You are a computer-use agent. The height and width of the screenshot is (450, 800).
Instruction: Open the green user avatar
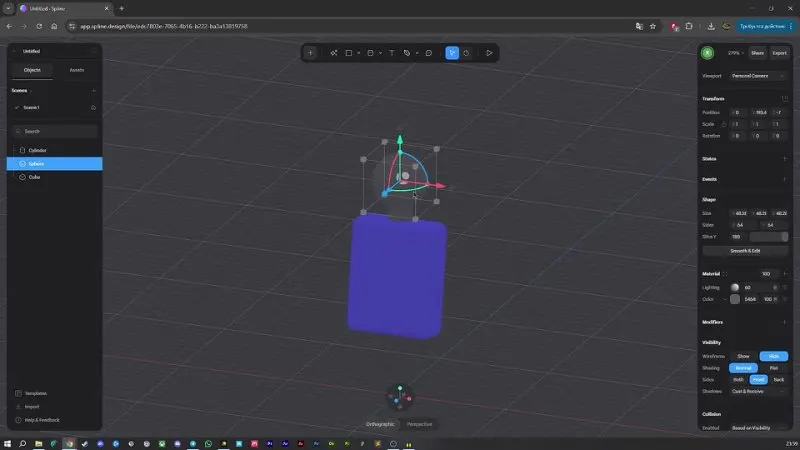coord(707,53)
